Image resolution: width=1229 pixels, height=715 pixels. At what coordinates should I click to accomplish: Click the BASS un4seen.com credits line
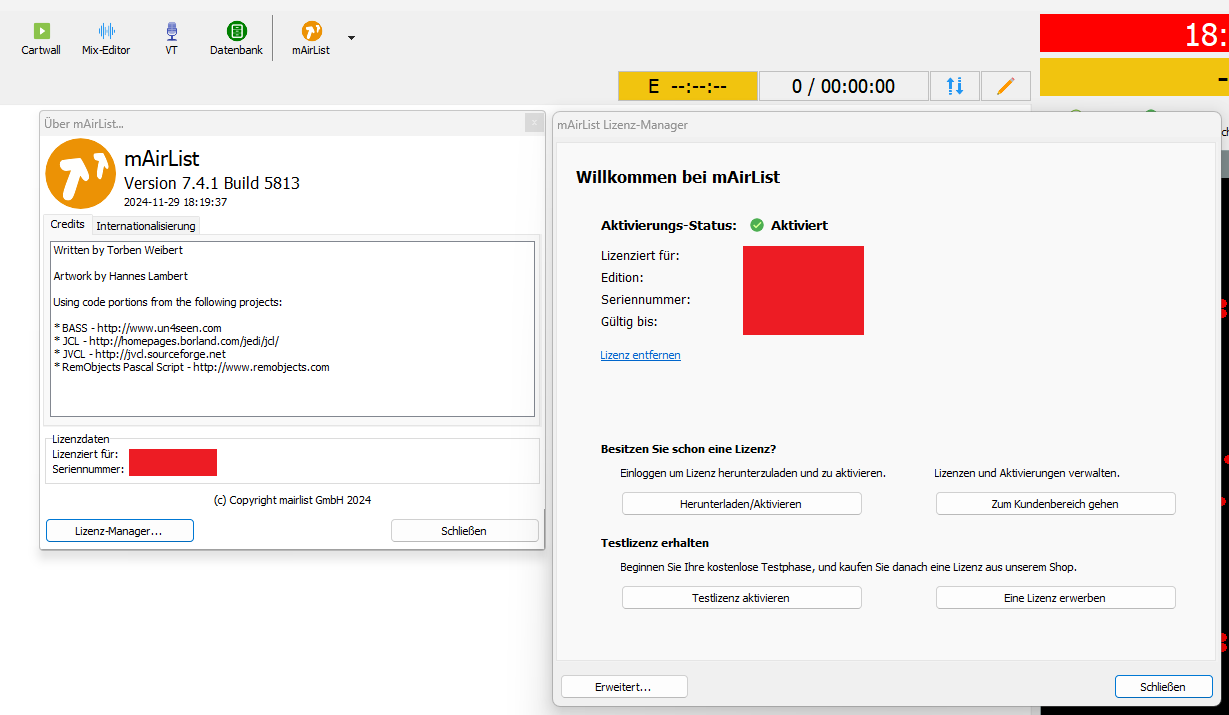coord(138,328)
